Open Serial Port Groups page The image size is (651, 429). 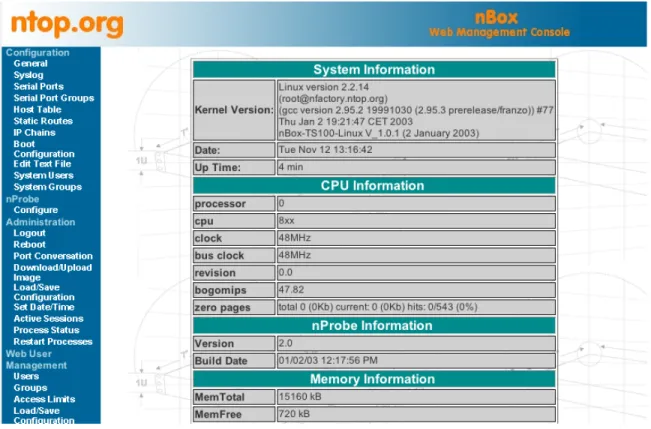(x=54, y=98)
